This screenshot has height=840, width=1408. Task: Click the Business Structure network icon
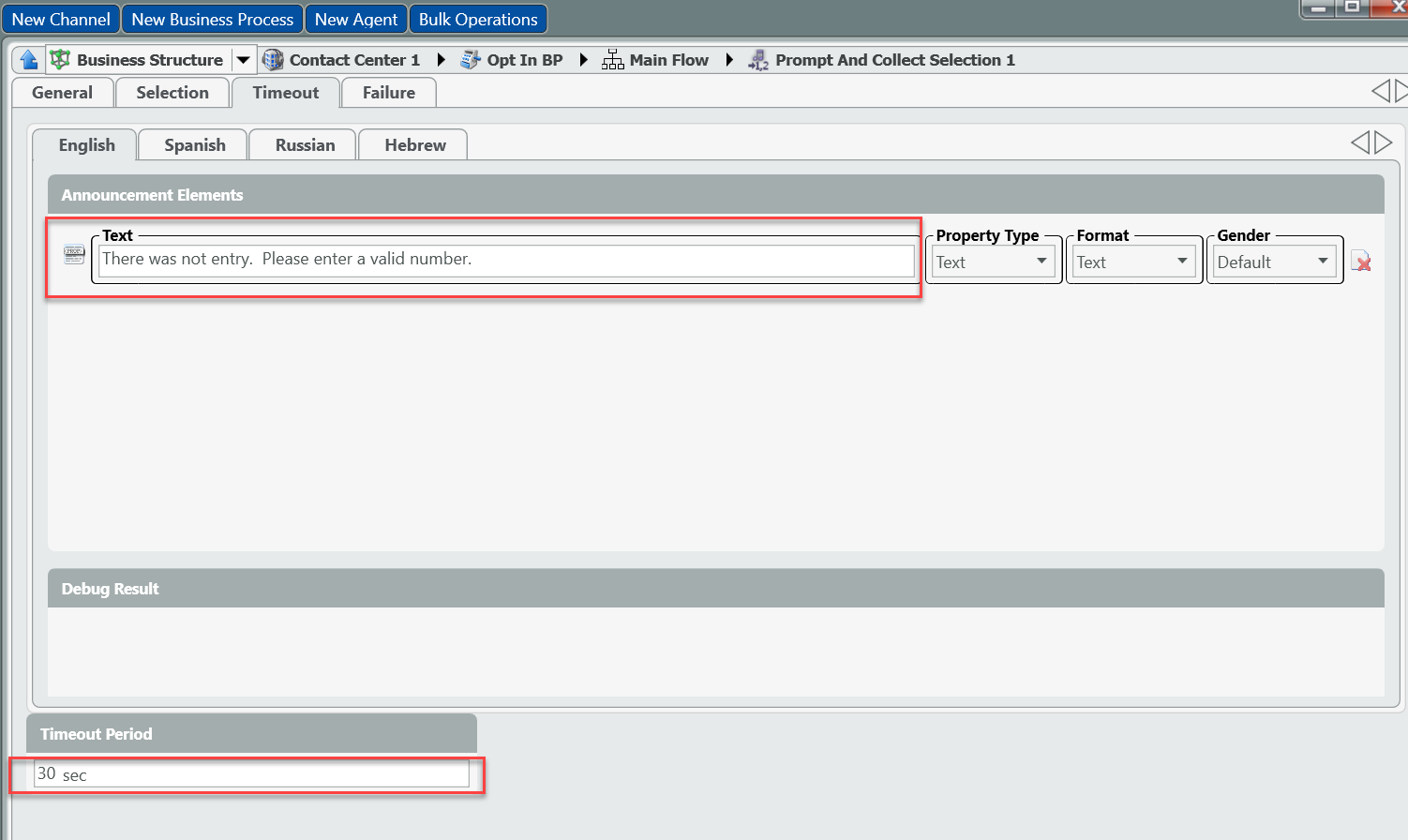60,60
